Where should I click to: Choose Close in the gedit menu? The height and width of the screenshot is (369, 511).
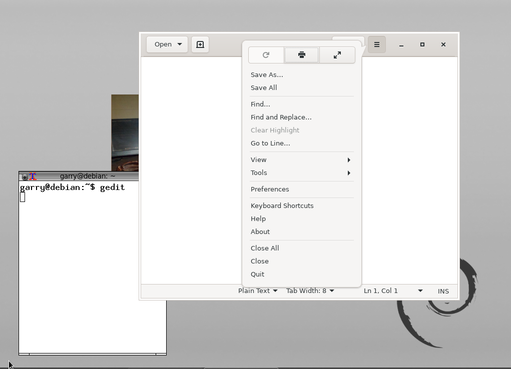(301, 261)
